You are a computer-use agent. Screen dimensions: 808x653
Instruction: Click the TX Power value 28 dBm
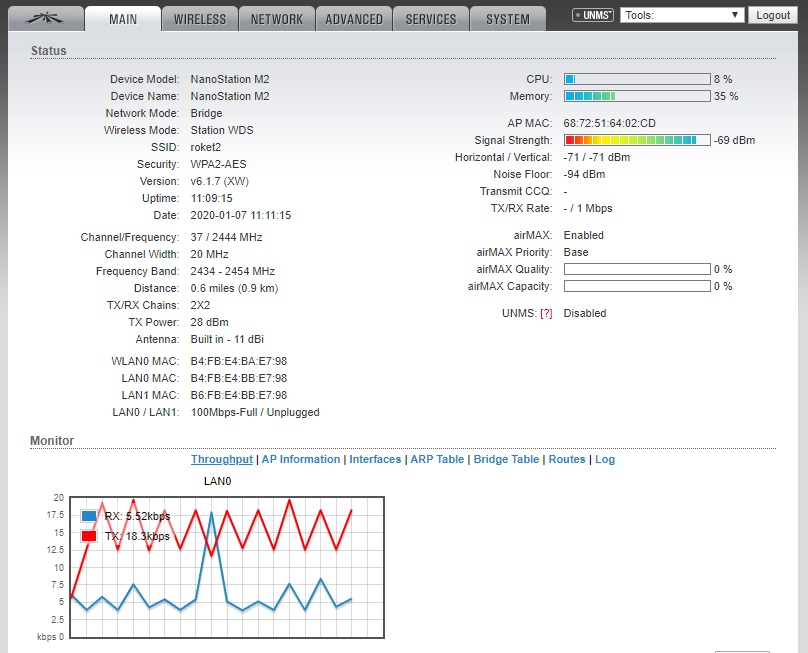[x=209, y=322]
